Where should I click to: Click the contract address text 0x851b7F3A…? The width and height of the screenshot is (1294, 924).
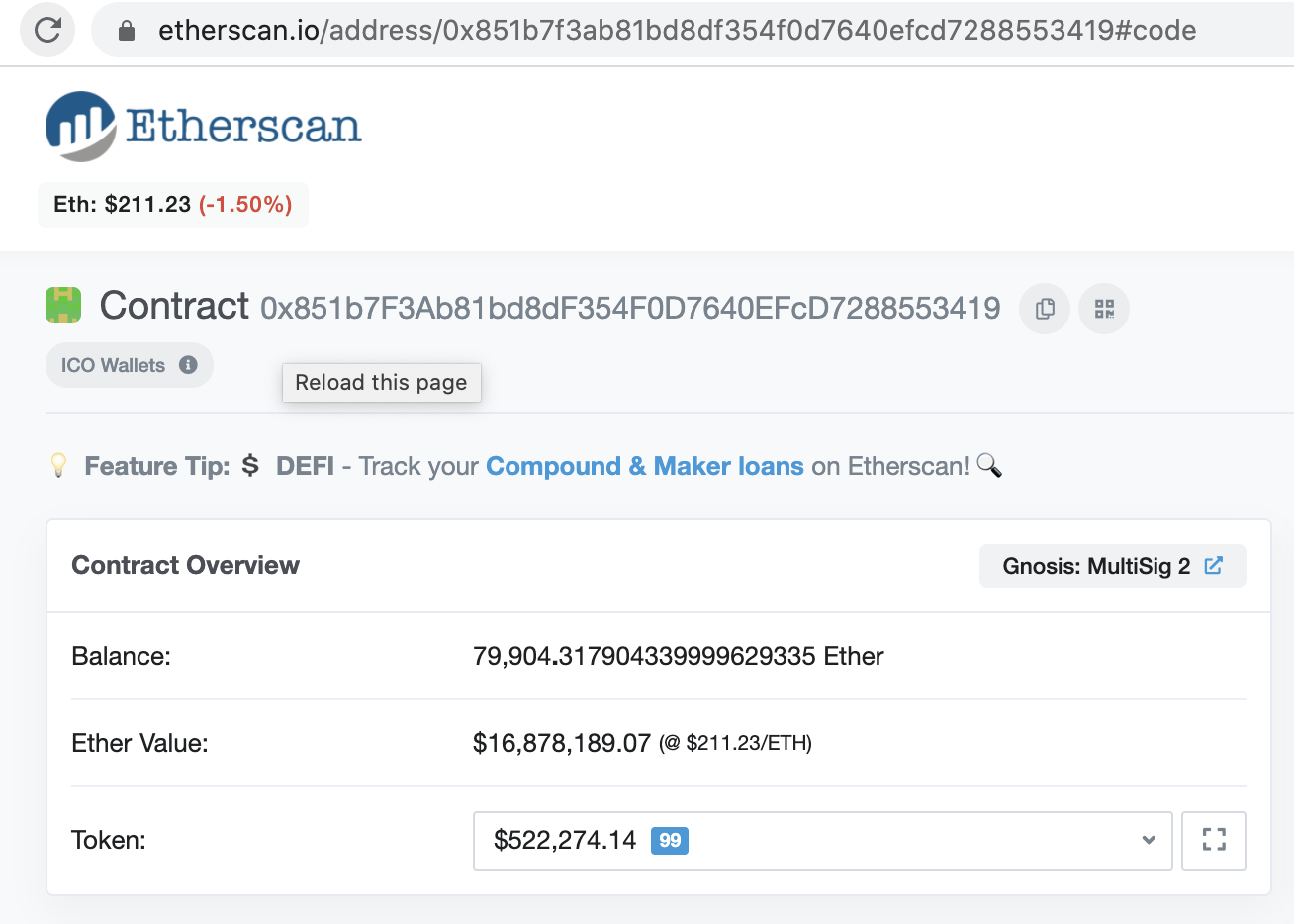point(630,308)
